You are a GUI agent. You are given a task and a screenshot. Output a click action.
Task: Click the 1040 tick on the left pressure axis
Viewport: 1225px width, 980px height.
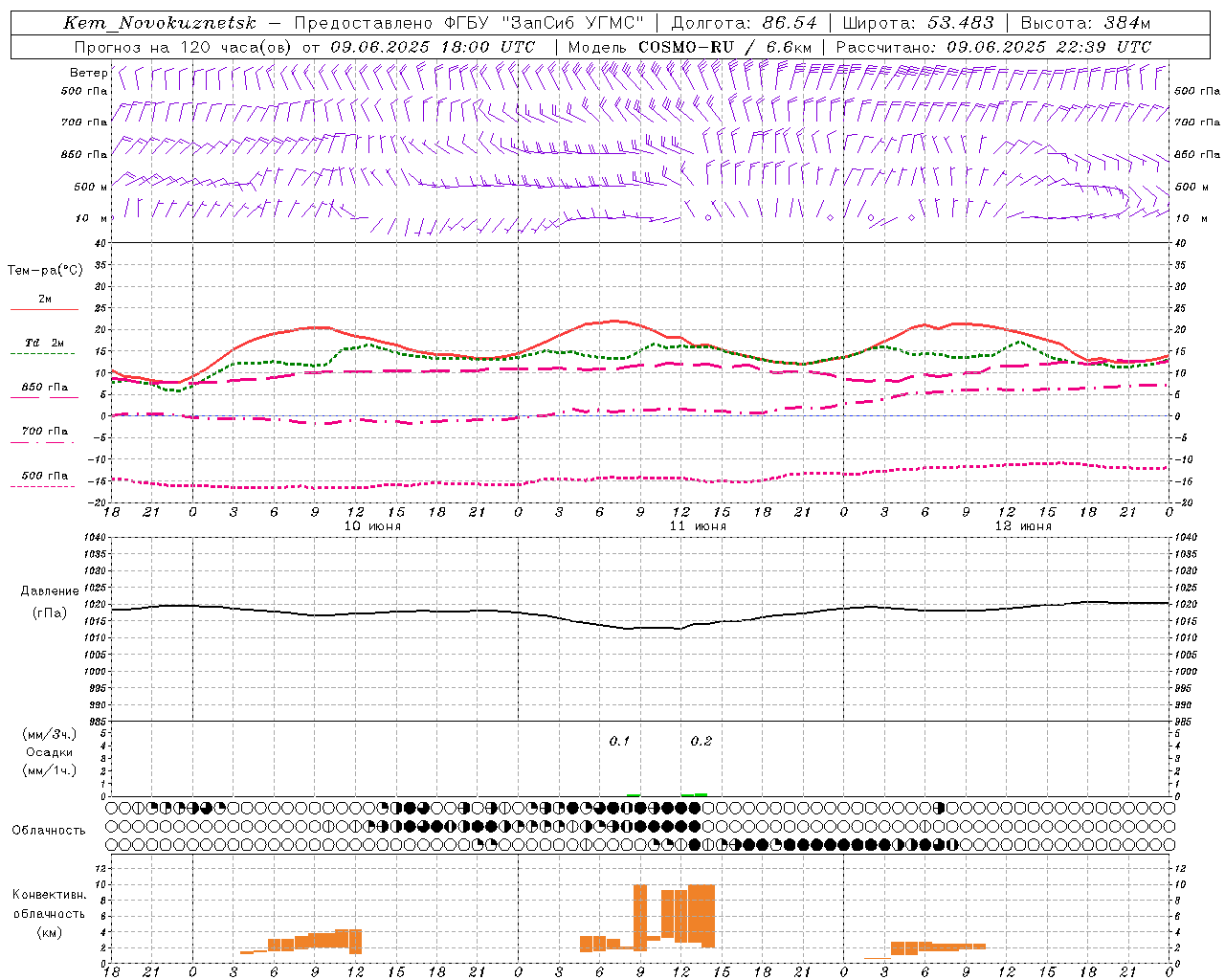pyautogui.click(x=96, y=538)
